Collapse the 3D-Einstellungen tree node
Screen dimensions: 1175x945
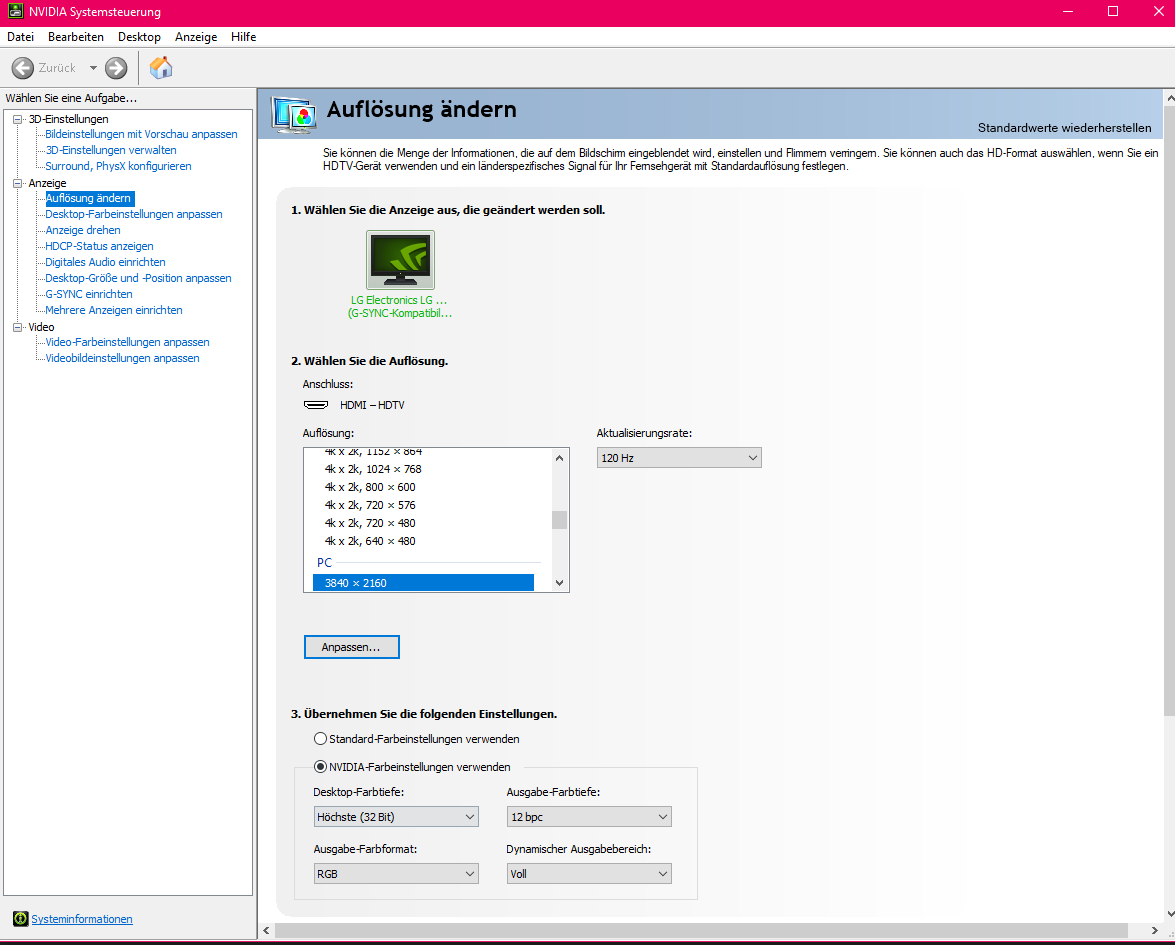18,119
